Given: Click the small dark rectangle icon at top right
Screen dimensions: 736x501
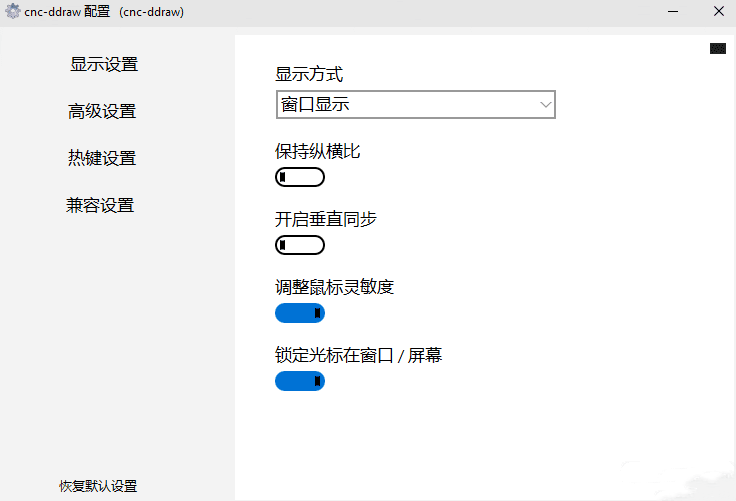Looking at the screenshot, I should pyautogui.click(x=718, y=48).
